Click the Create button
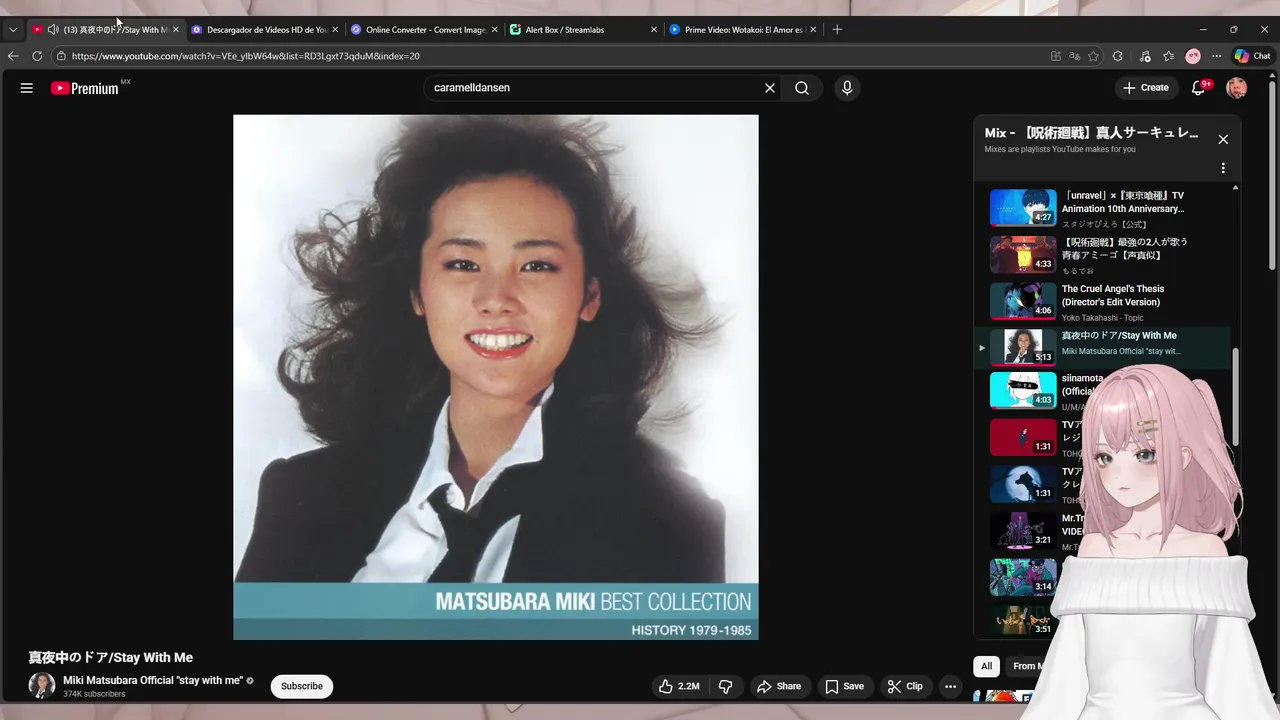The height and width of the screenshot is (720, 1280). (1146, 88)
